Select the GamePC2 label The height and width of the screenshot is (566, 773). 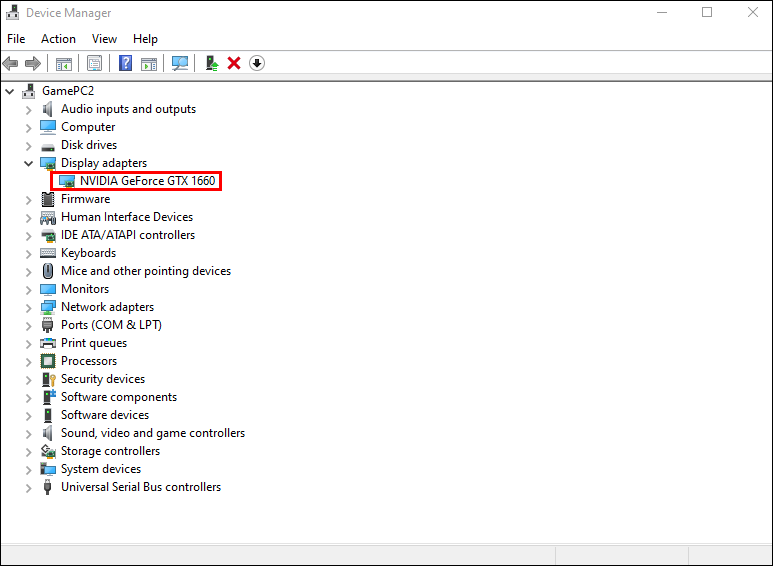pos(68,91)
